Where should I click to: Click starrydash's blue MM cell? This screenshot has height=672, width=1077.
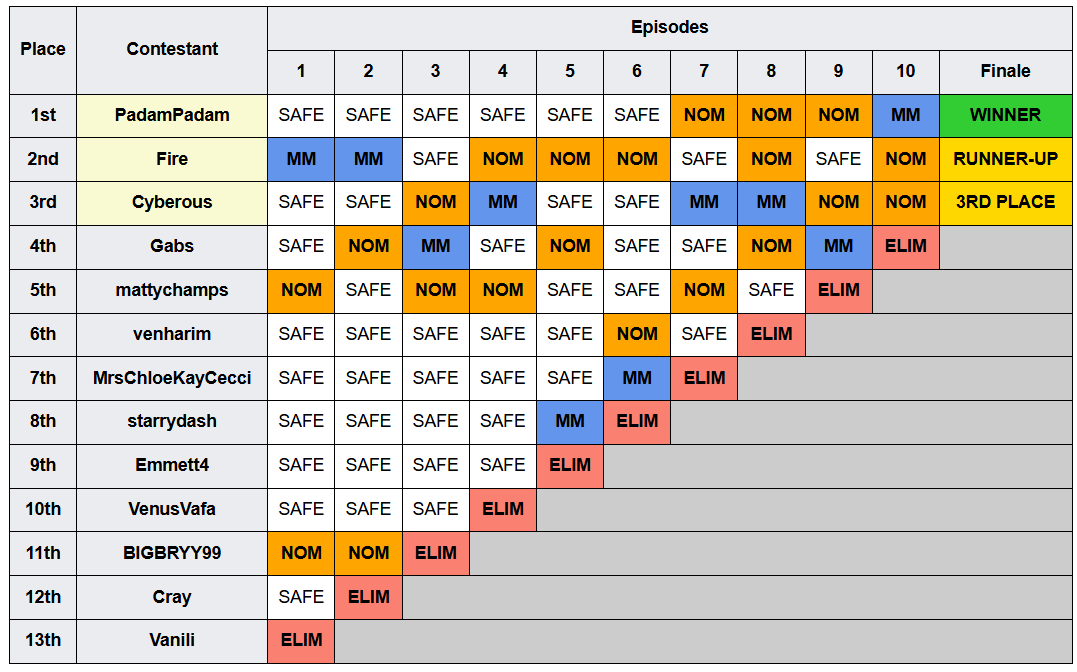(569, 421)
